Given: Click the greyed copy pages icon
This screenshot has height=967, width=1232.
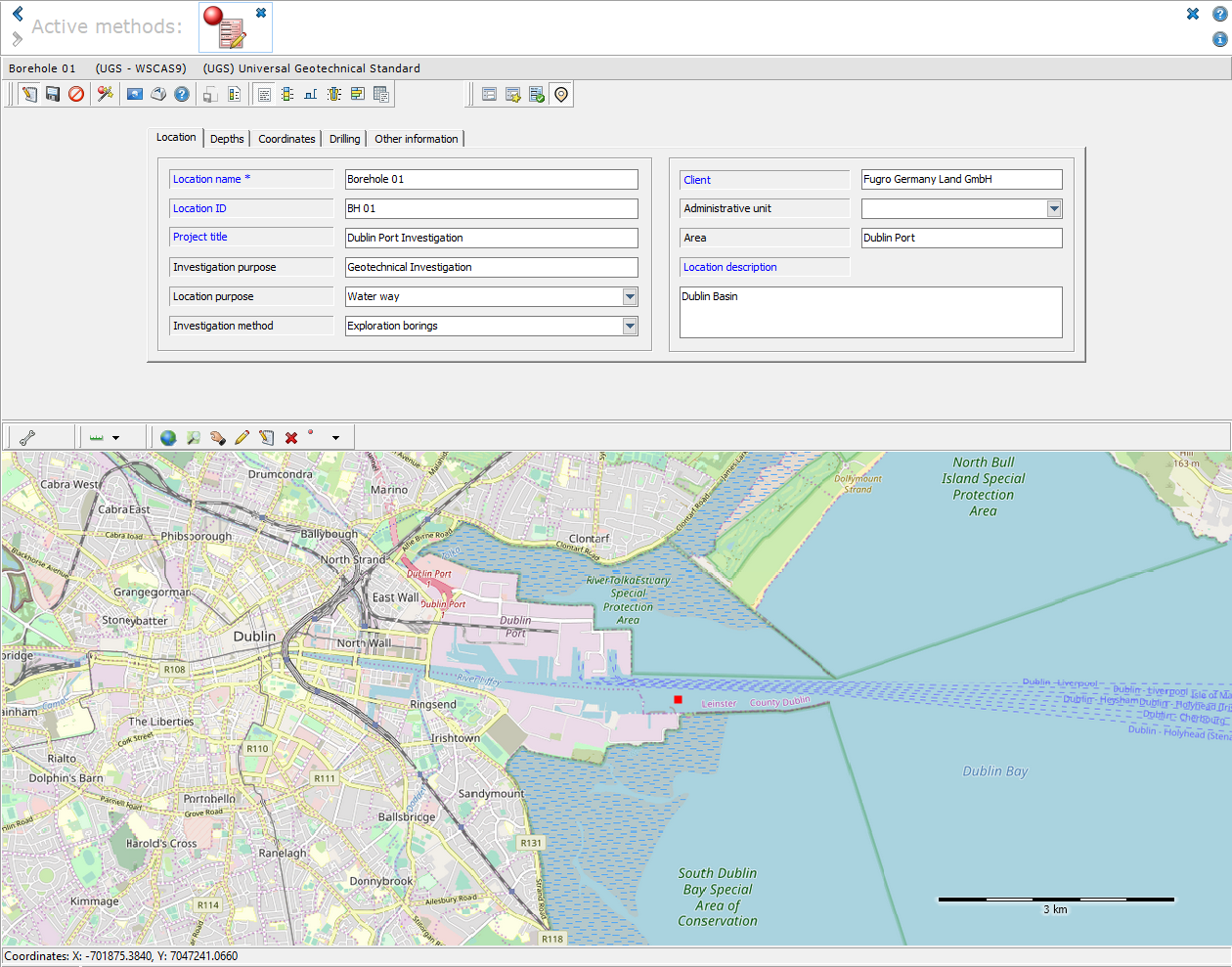Looking at the screenshot, I should click(x=210, y=94).
